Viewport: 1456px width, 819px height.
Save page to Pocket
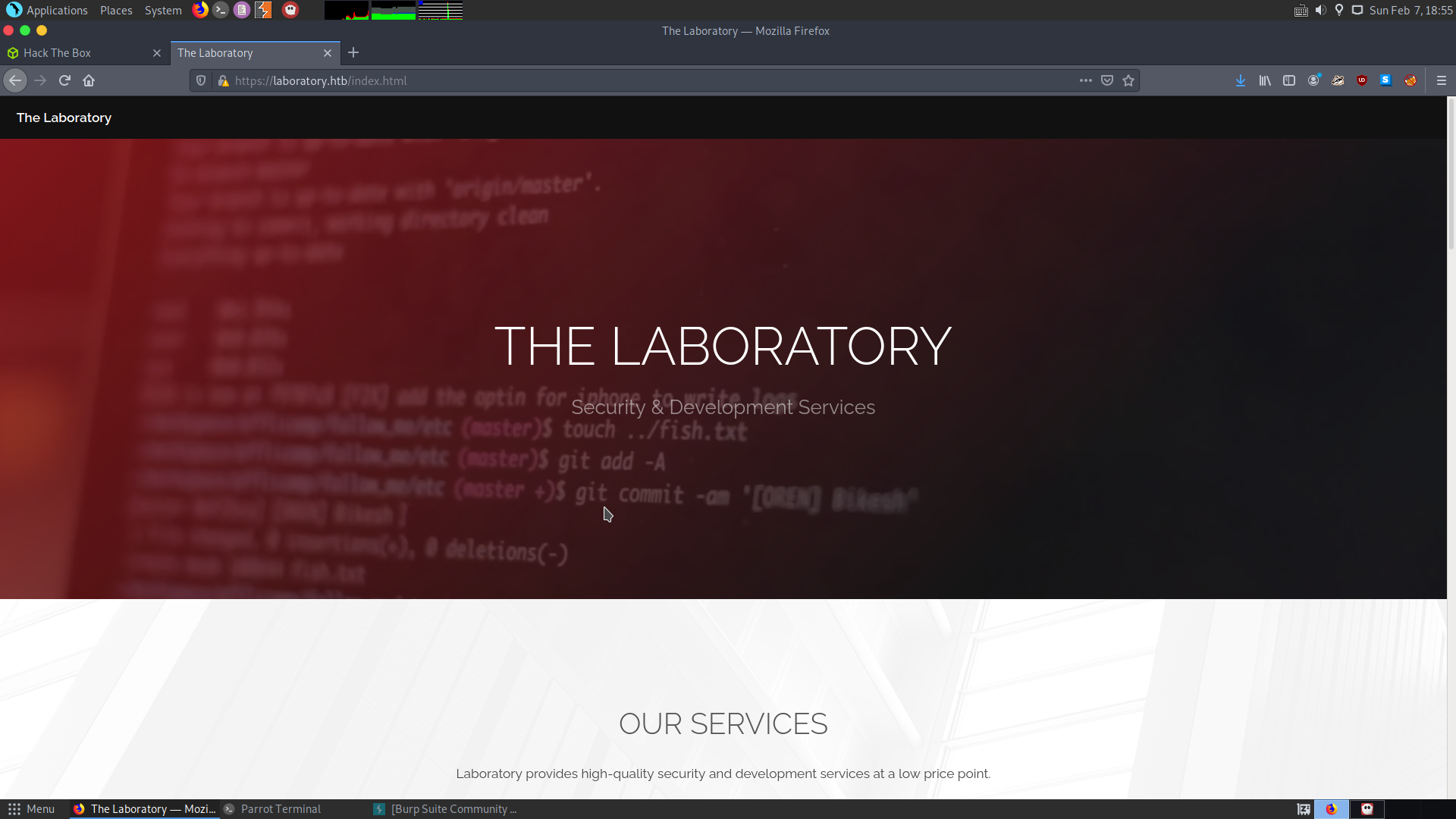[x=1107, y=80]
